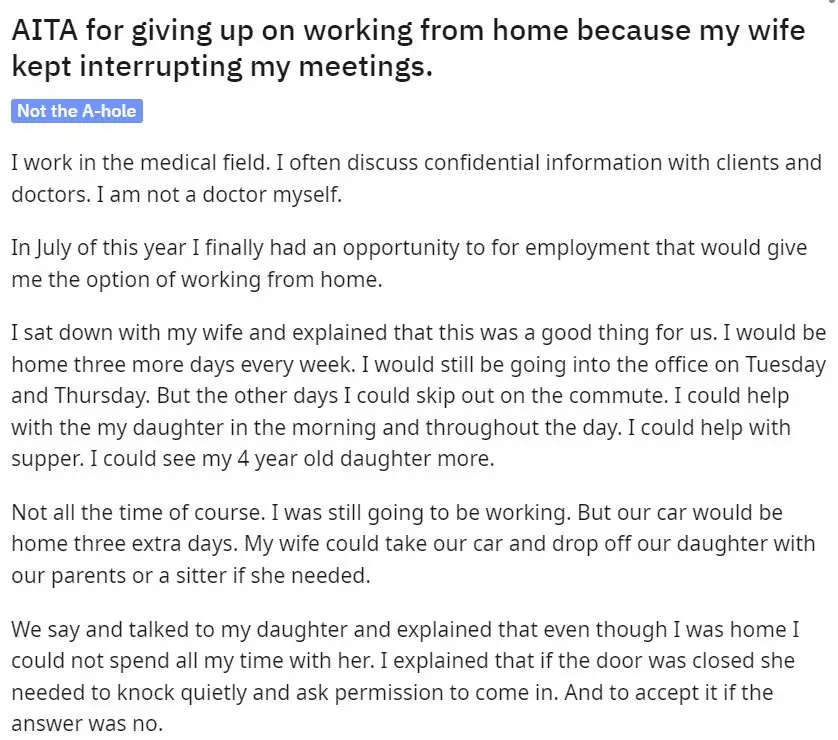
Task: Click the word "Thursday" in the post body
Action: click(x=102, y=396)
